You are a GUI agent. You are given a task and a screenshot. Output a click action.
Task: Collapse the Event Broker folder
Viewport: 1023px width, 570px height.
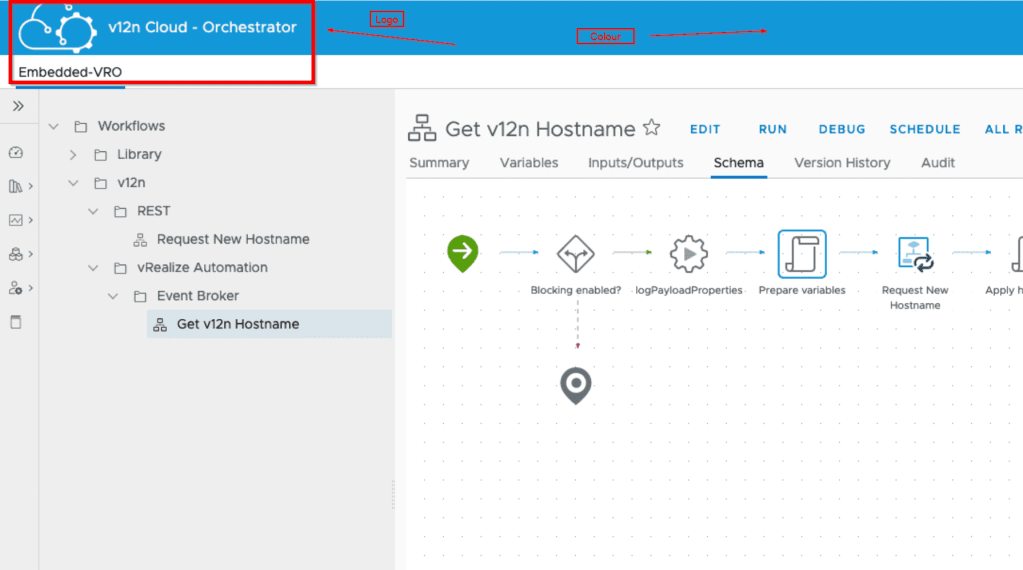pyautogui.click(x=113, y=296)
